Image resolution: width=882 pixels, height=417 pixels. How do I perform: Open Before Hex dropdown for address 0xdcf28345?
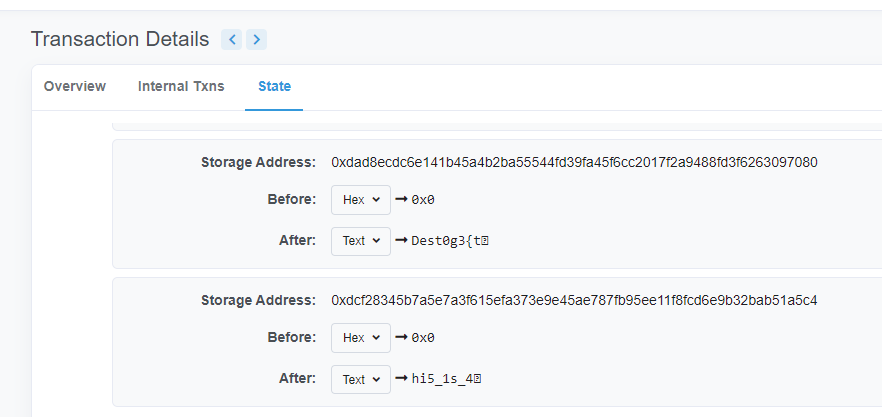pyautogui.click(x=361, y=338)
